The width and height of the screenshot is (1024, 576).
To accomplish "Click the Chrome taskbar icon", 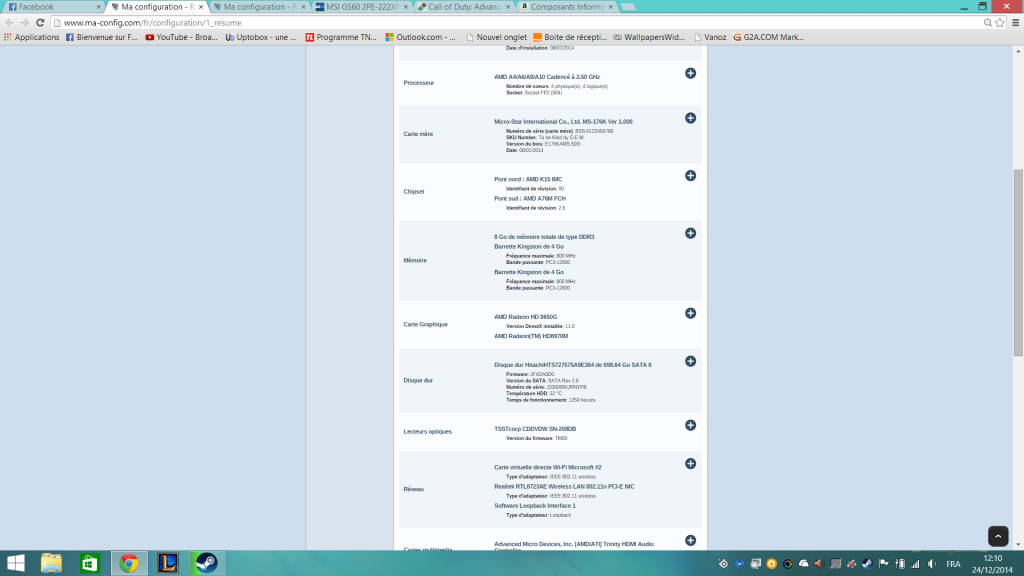I will 129,563.
